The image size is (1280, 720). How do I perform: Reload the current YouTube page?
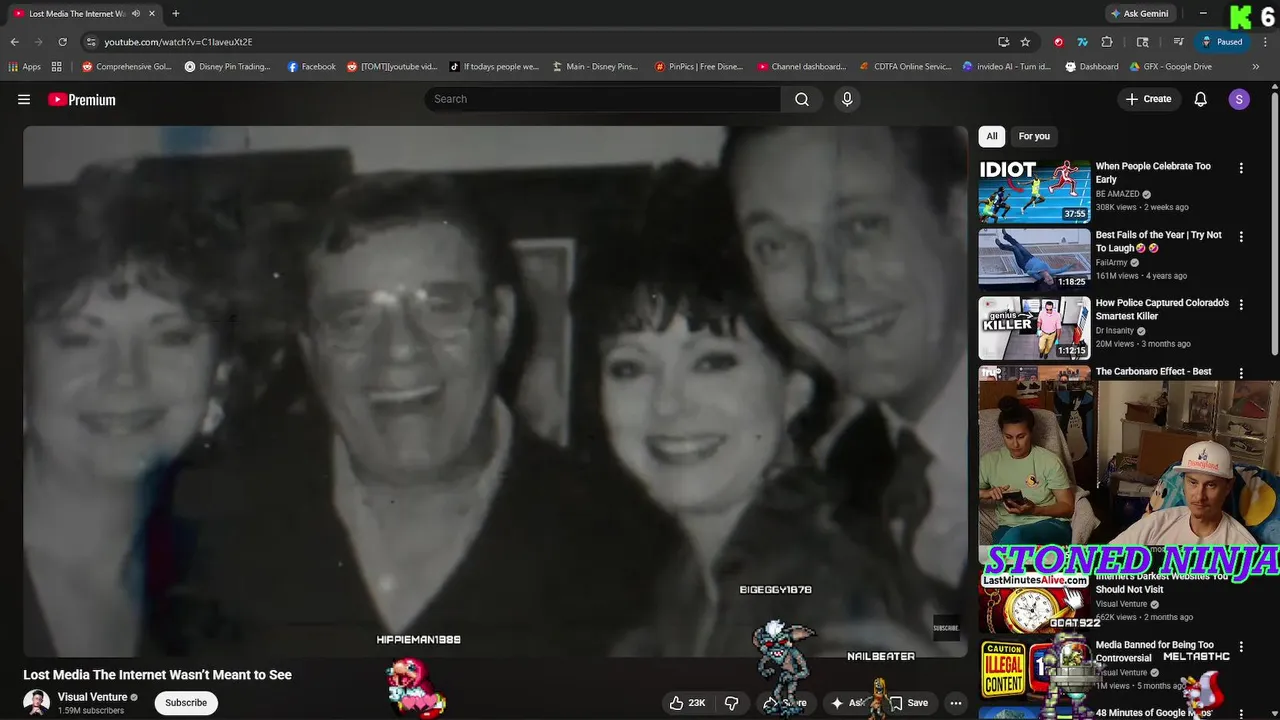pos(62,42)
